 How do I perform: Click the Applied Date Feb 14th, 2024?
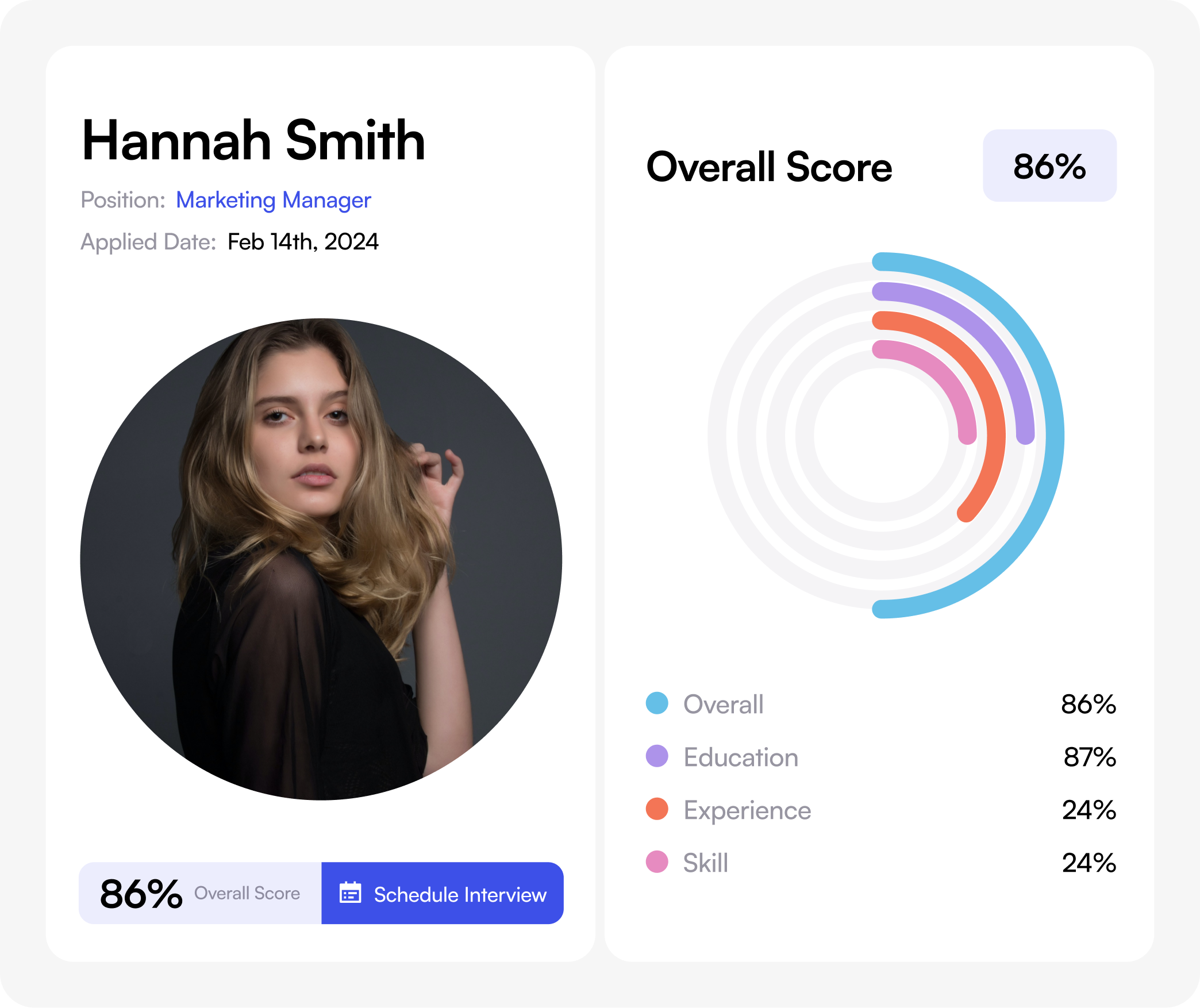pyautogui.click(x=303, y=242)
